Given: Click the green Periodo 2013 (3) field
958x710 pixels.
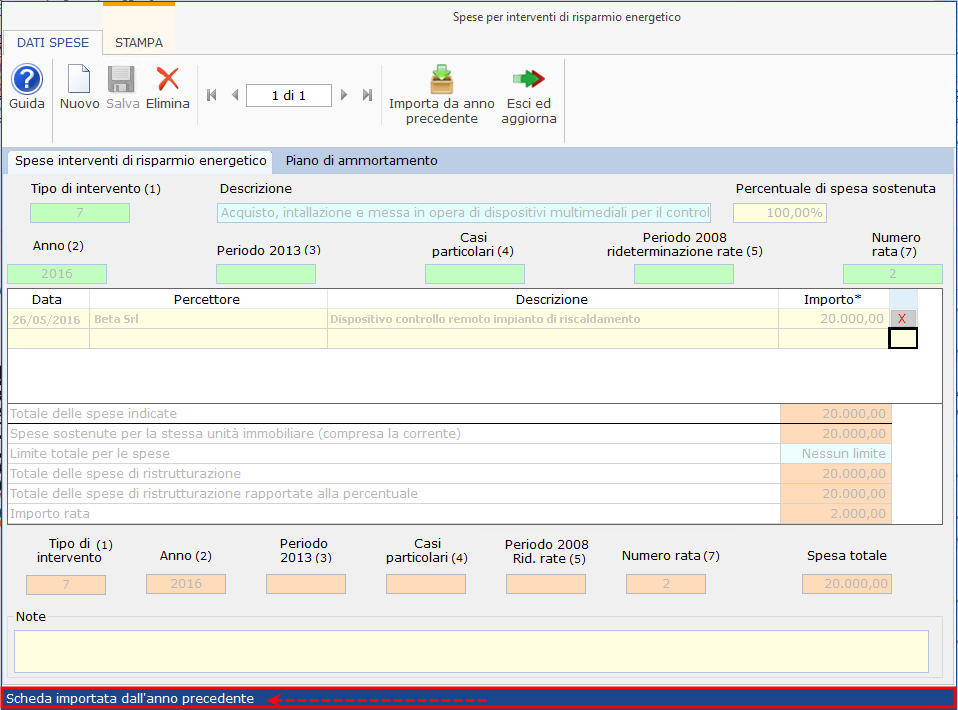Looking at the screenshot, I should coord(266,274).
